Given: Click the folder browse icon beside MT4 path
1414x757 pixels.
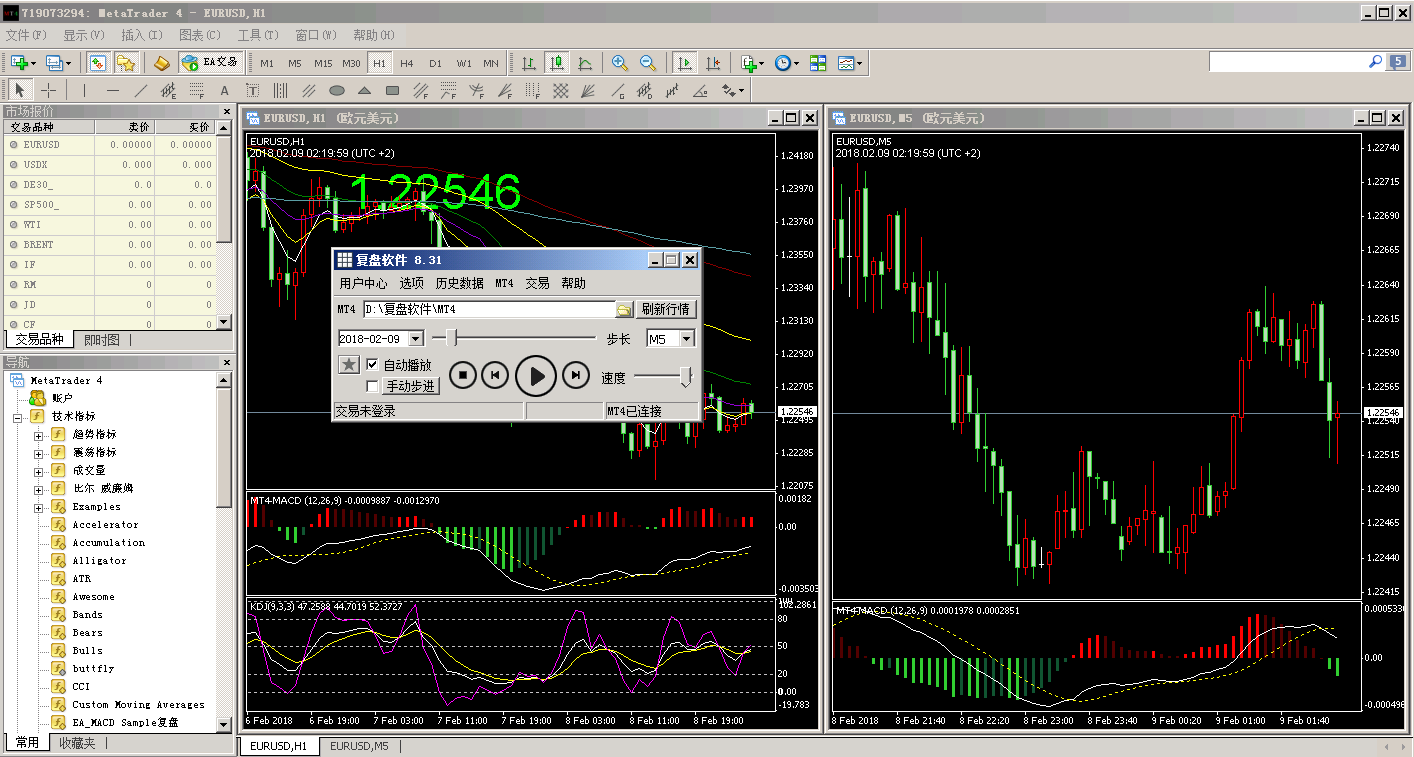Looking at the screenshot, I should [x=623, y=310].
